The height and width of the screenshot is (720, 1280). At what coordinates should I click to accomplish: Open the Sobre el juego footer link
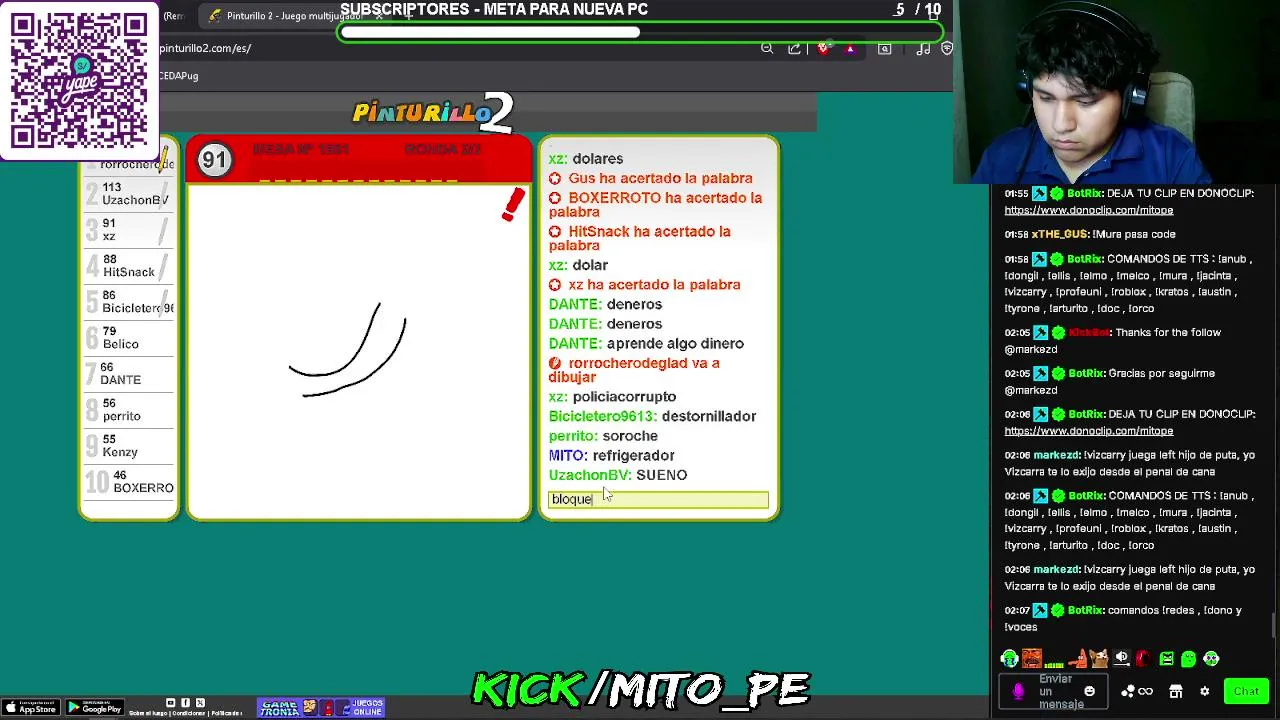pos(148,713)
